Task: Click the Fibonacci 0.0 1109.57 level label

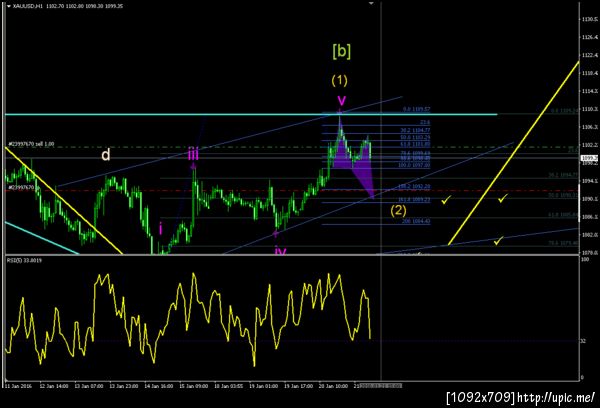Action: tap(416, 109)
